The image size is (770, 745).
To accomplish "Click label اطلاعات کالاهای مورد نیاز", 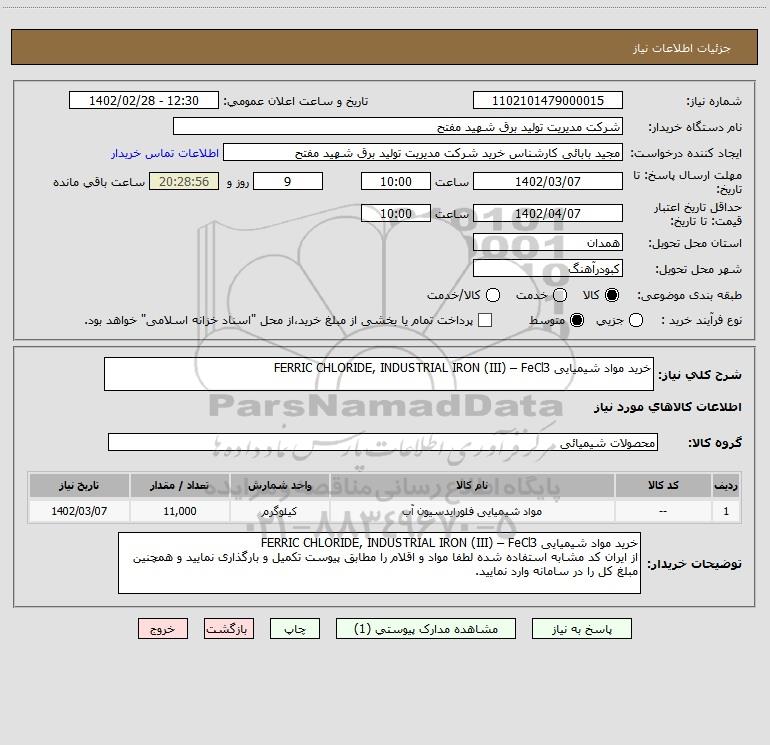I will pos(668,407).
